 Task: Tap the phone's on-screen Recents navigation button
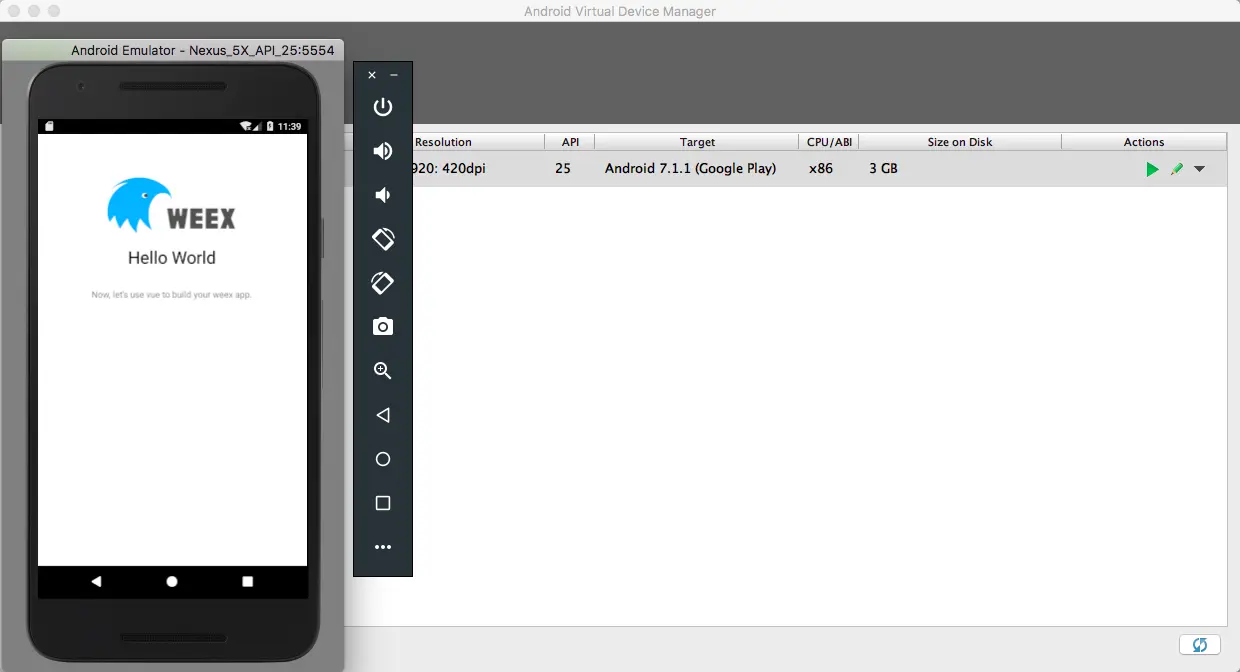[248, 581]
